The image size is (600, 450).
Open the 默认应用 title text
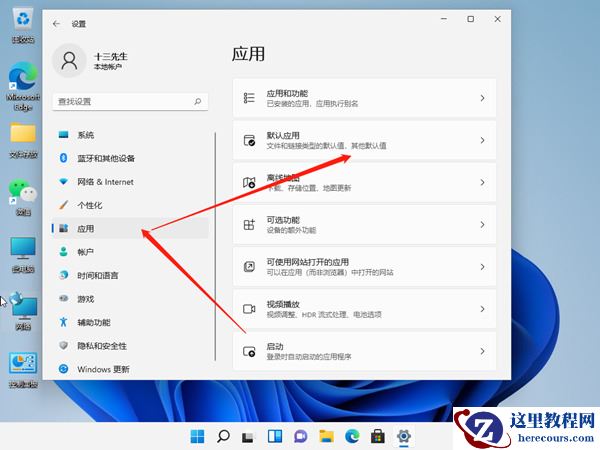click(283, 135)
